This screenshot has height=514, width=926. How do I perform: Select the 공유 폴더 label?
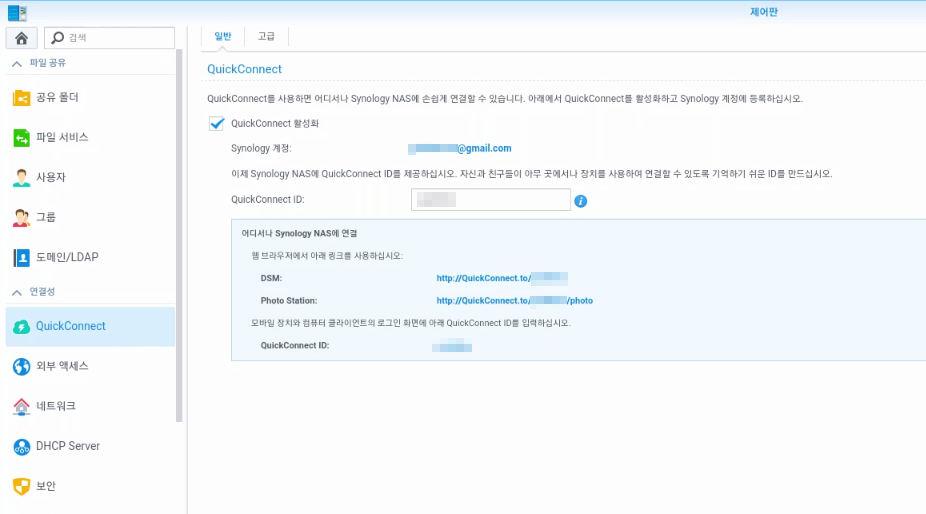pos(57,97)
